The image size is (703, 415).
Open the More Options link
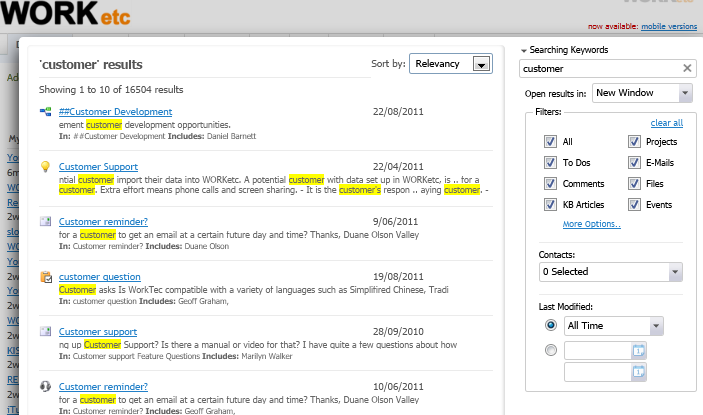coord(591,224)
